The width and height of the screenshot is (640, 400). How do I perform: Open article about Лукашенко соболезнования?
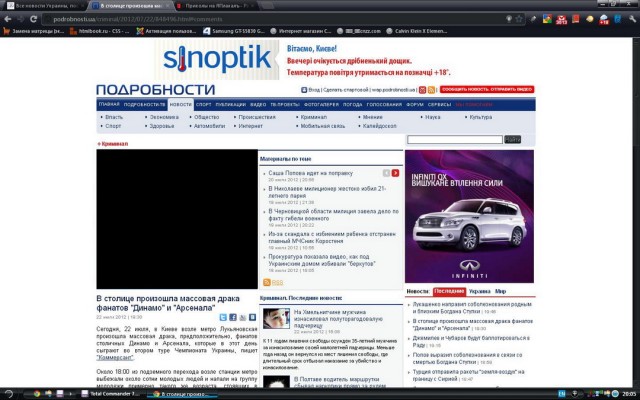[472, 308]
